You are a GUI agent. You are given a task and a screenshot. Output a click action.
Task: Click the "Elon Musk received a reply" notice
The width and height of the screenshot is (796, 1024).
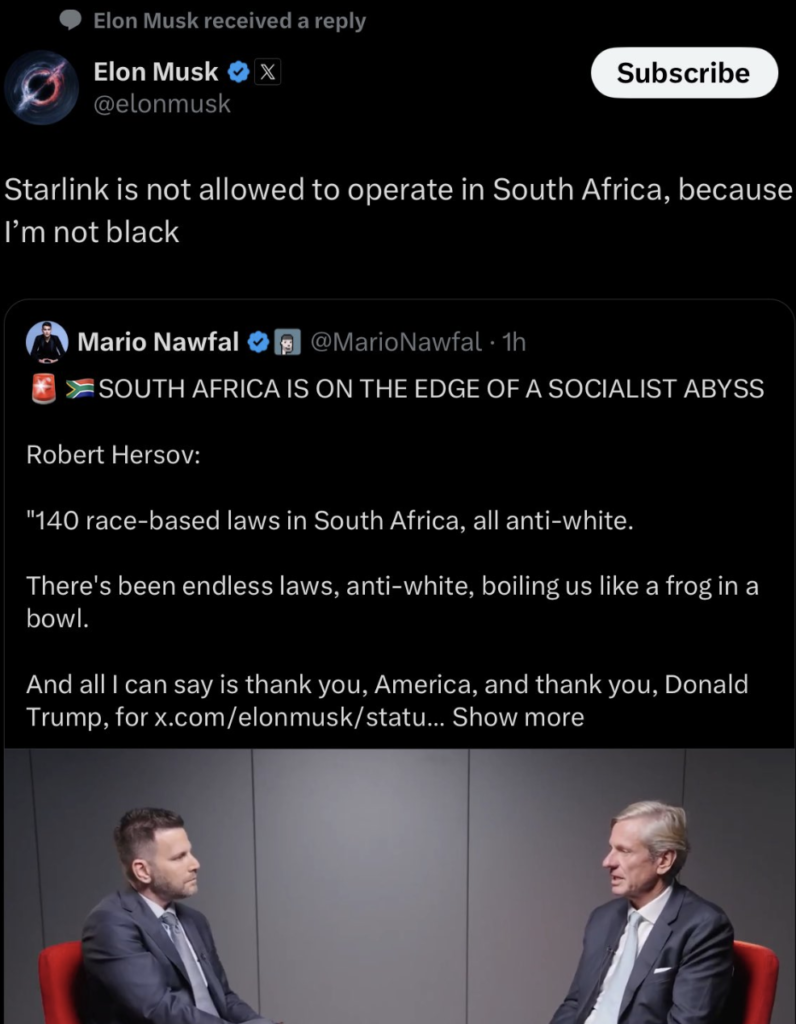tap(229, 20)
